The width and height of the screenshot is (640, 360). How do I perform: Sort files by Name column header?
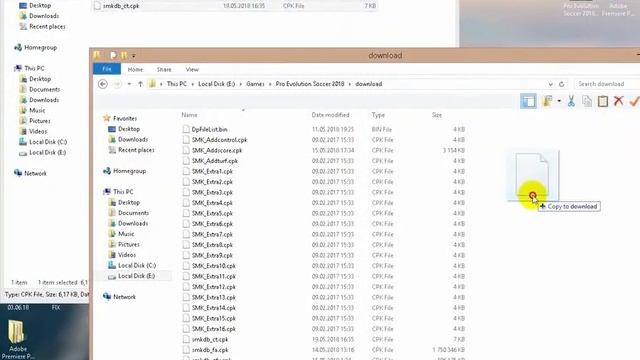[x=189, y=115]
